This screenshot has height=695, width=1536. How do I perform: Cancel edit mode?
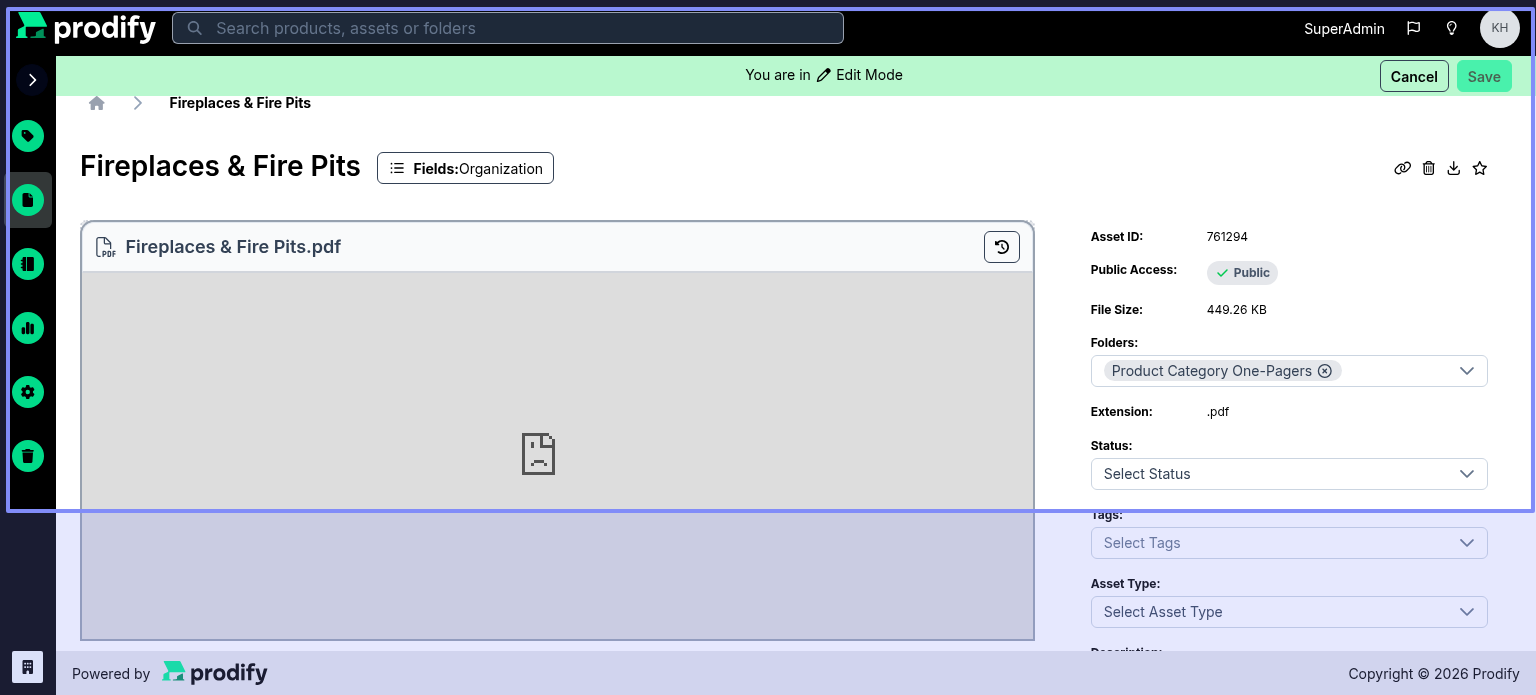pyautogui.click(x=1414, y=76)
